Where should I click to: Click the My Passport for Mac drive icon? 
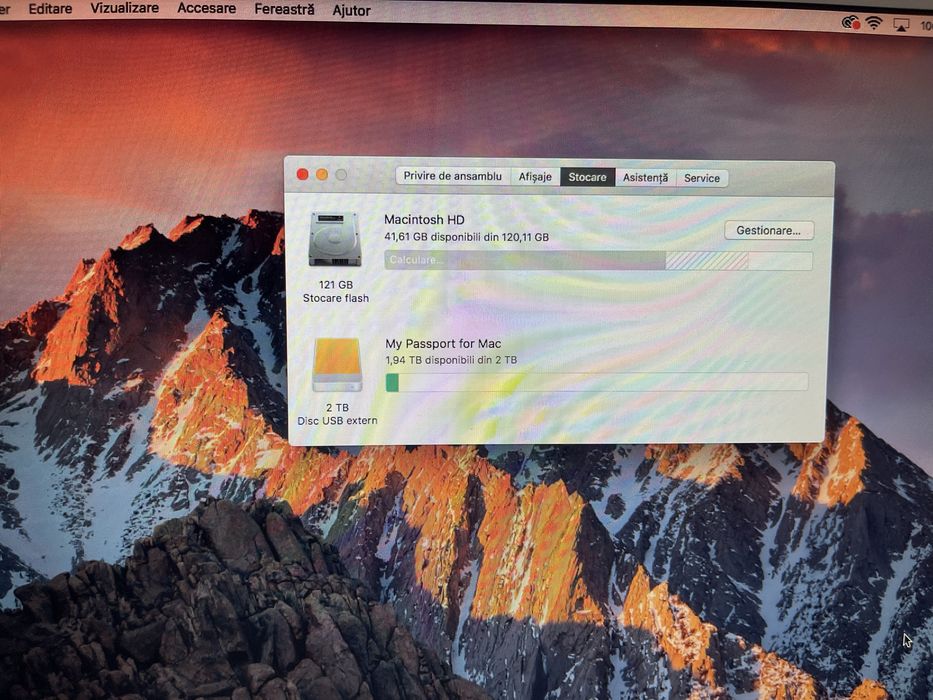pos(337,364)
